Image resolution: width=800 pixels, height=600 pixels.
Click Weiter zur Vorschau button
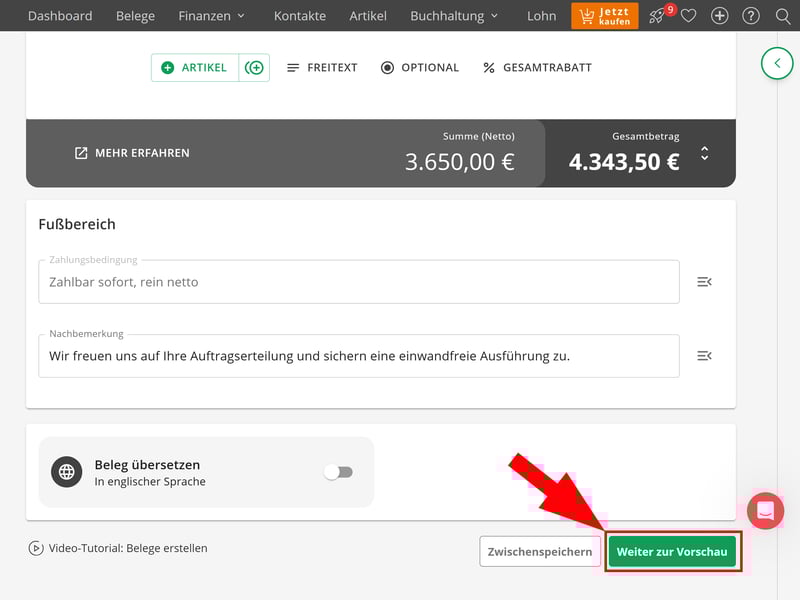point(672,552)
